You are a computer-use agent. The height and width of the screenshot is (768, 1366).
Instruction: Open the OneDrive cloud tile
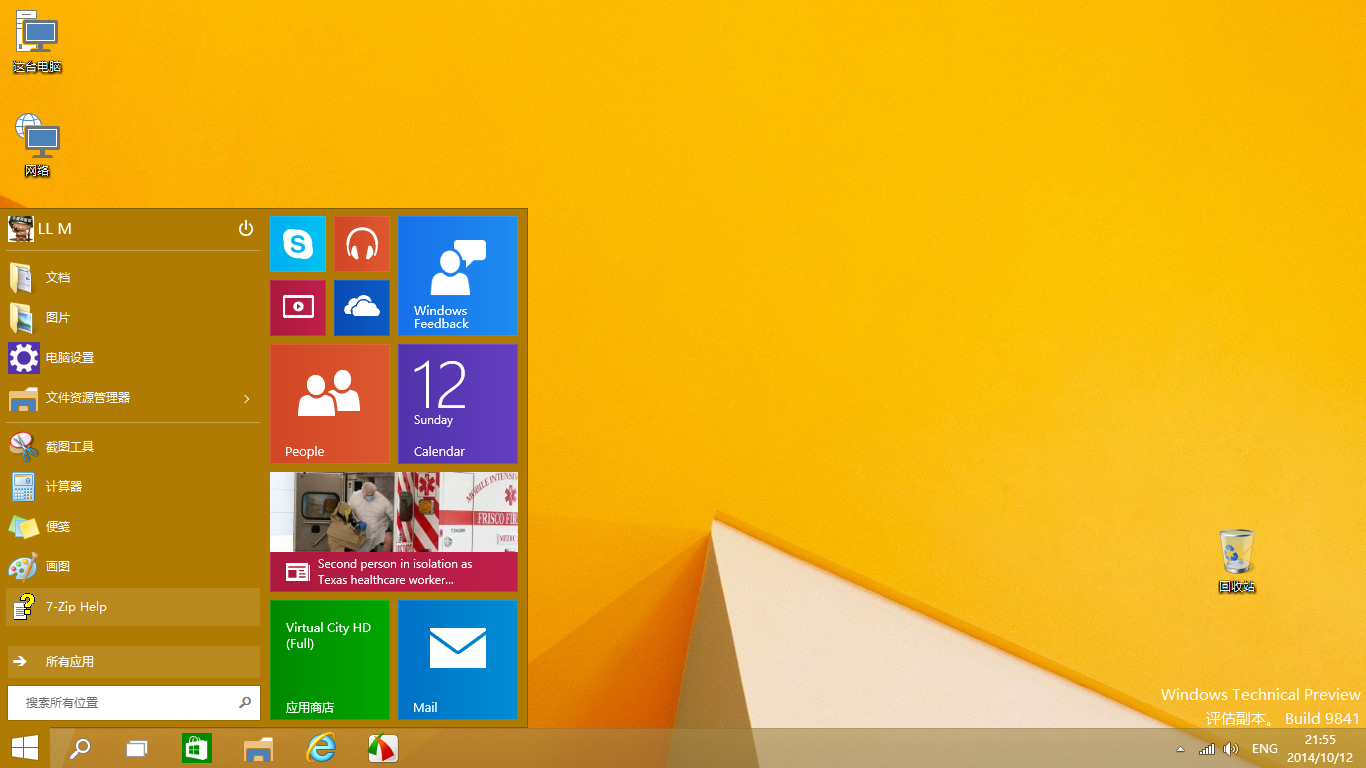pos(362,308)
